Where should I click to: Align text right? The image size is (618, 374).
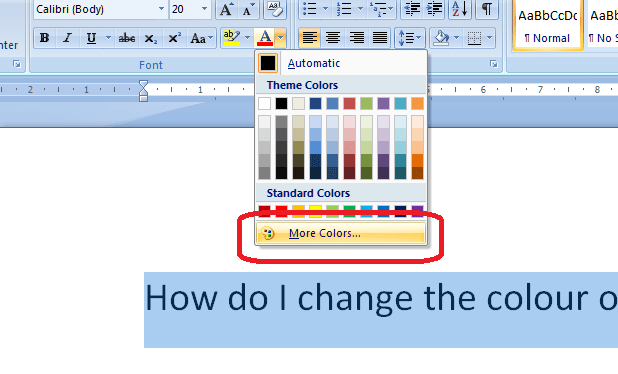click(357, 38)
